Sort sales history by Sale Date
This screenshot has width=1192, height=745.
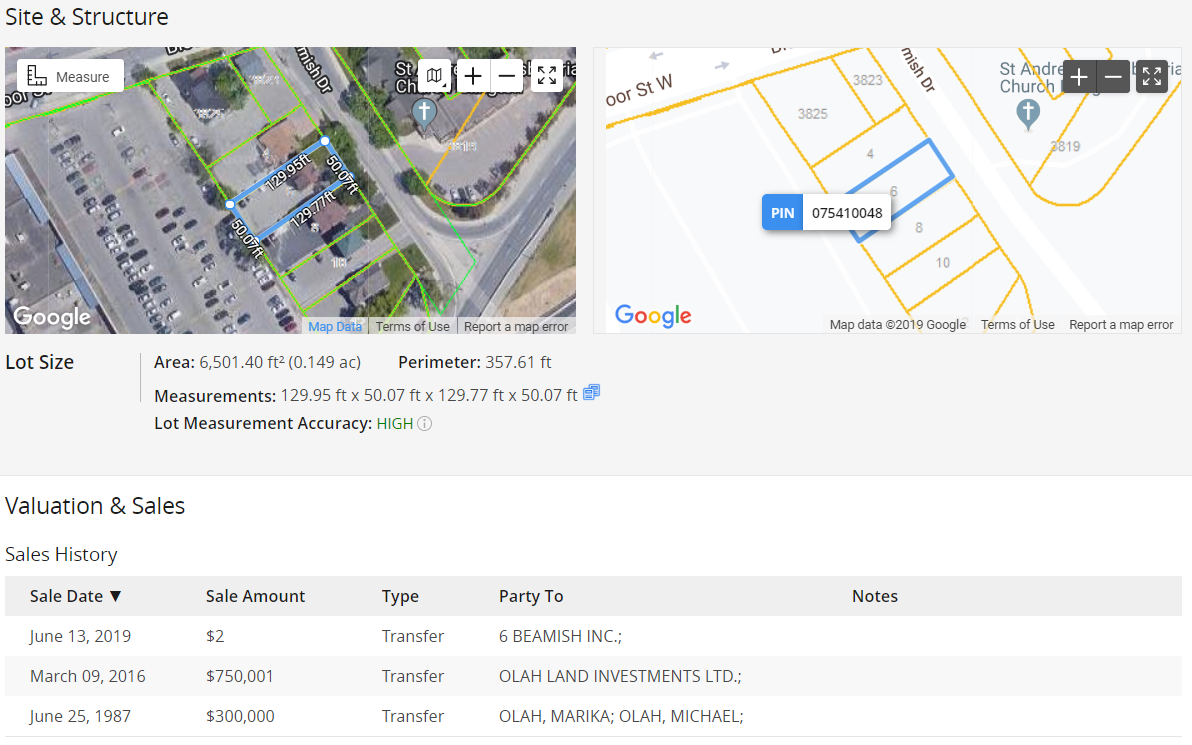pos(75,596)
